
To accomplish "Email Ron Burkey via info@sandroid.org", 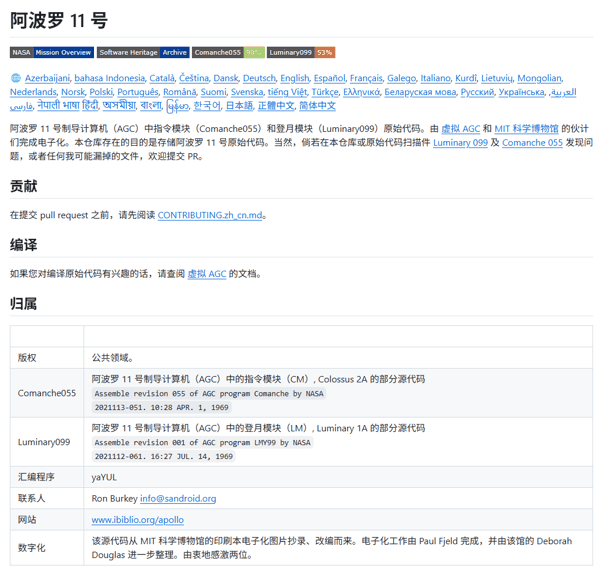I will click(178, 498).
